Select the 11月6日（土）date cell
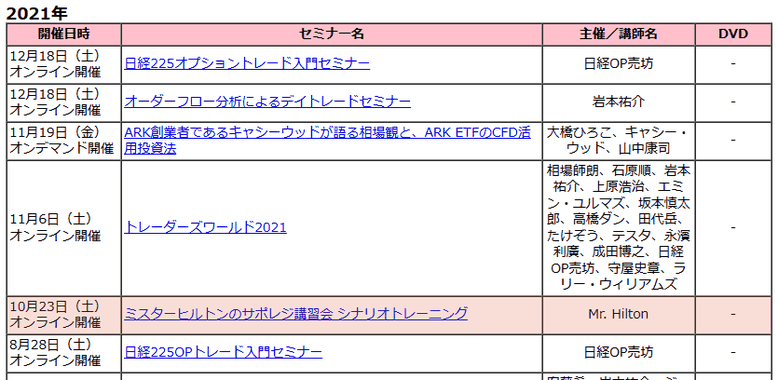The width and height of the screenshot is (778, 380). tap(64, 228)
